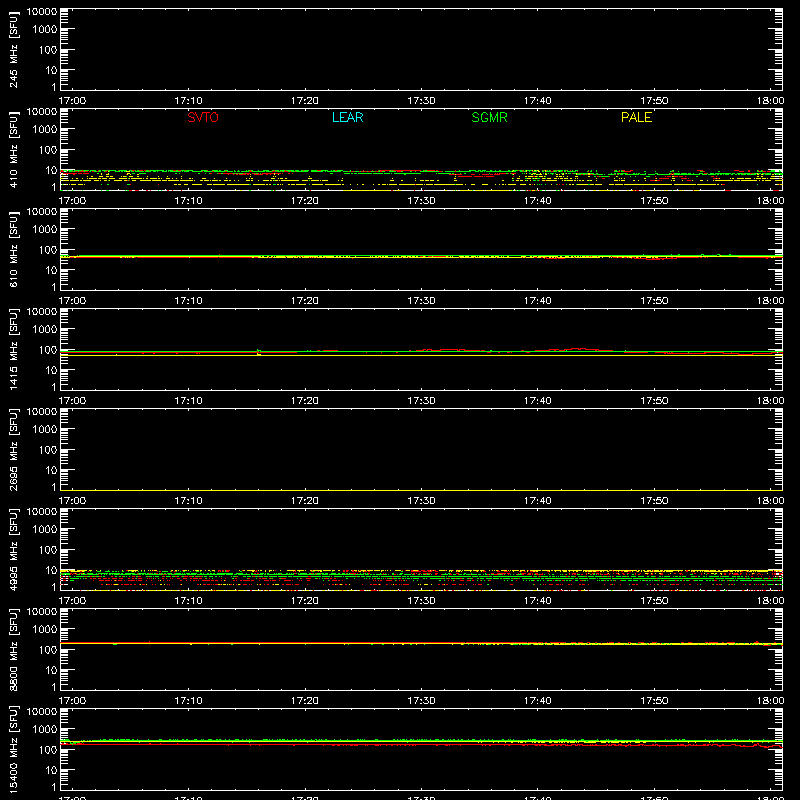The width and height of the screenshot is (800, 800).
Task: Click the green SGMR station label
Action: 489,117
